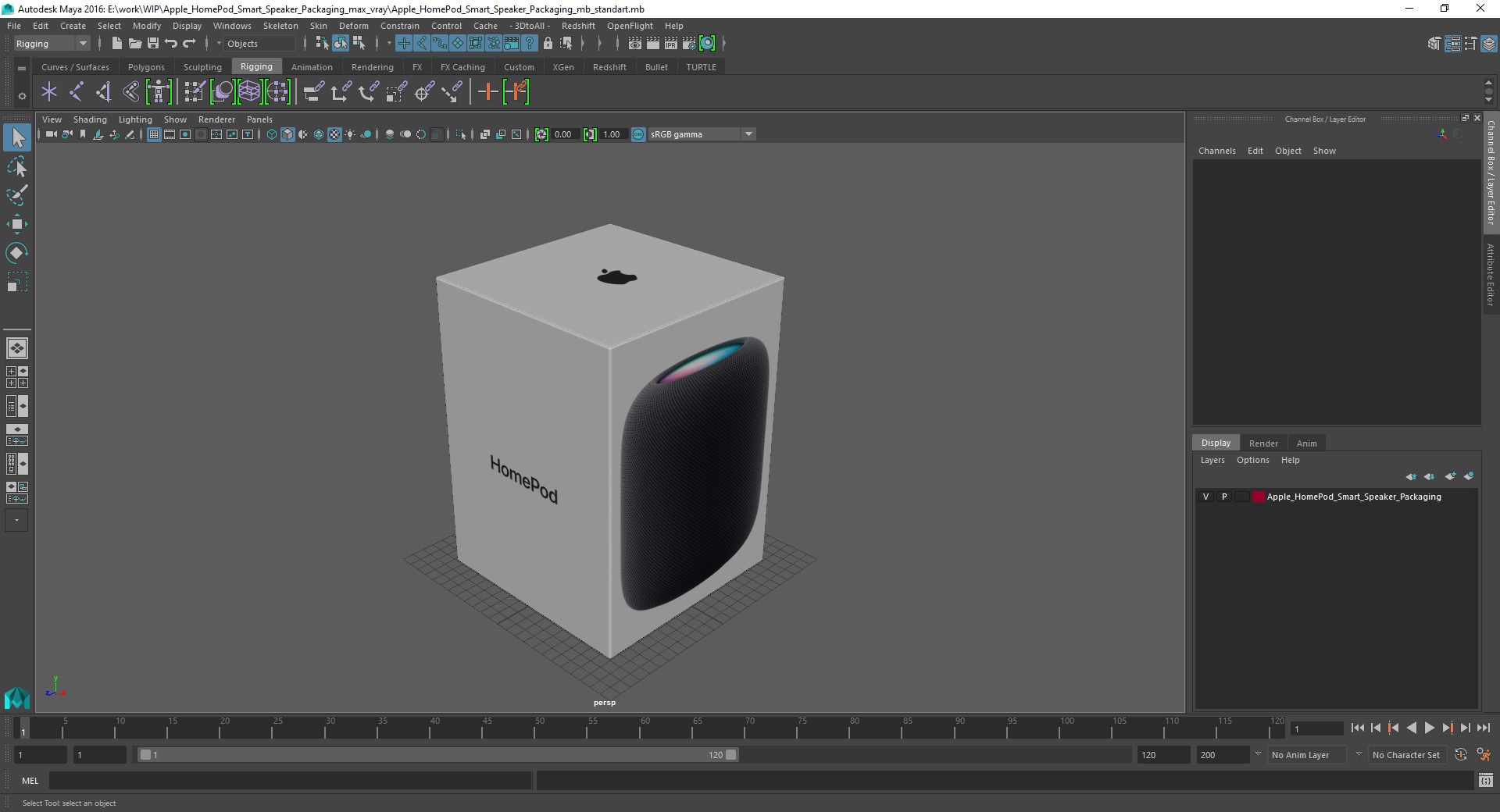Screen dimensions: 1500x812
Task: Click the Create IK Handle shelf icon
Action: pyautogui.click(x=104, y=92)
